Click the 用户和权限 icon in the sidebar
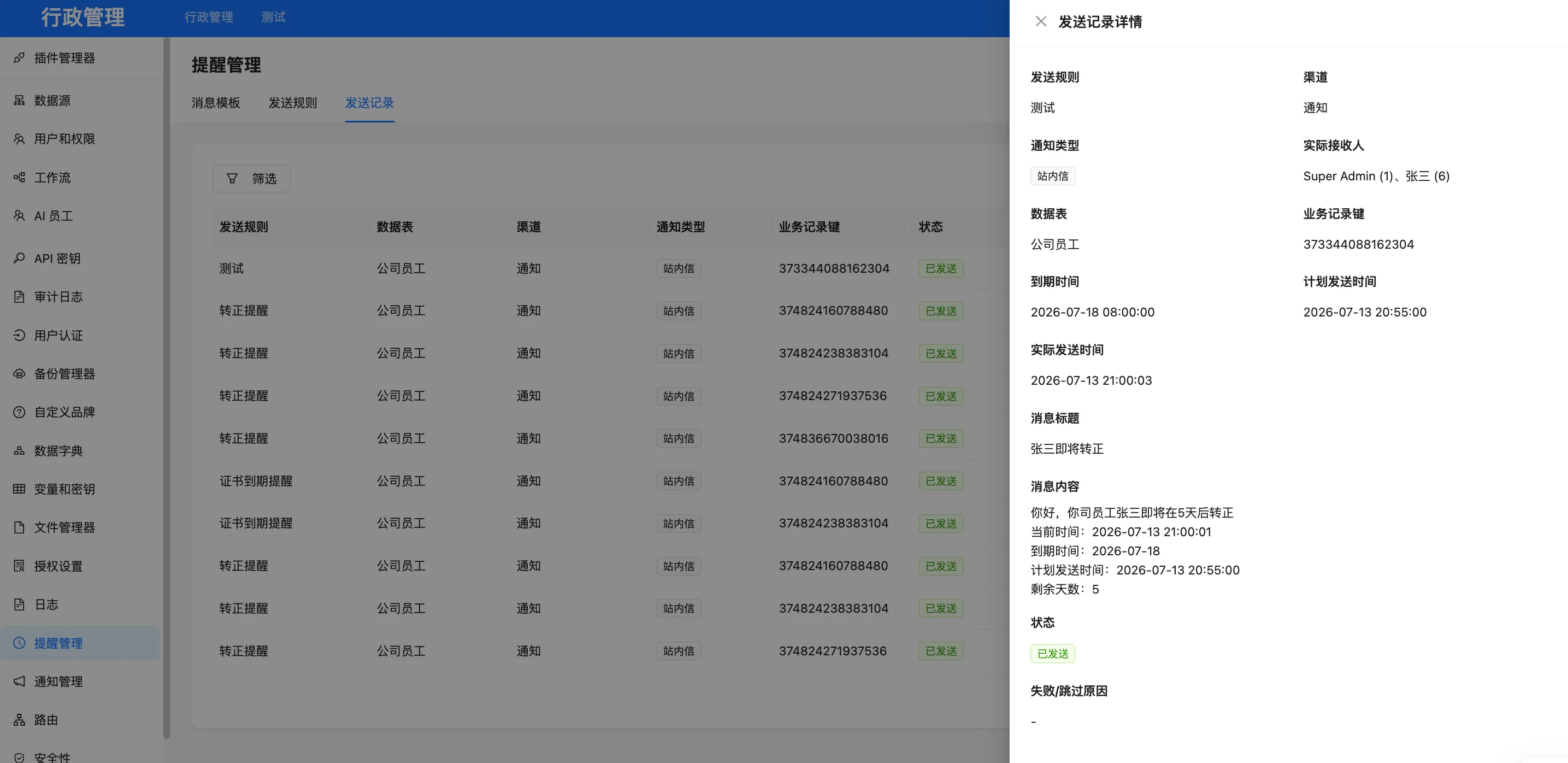The height and width of the screenshot is (763, 1568). [20, 139]
